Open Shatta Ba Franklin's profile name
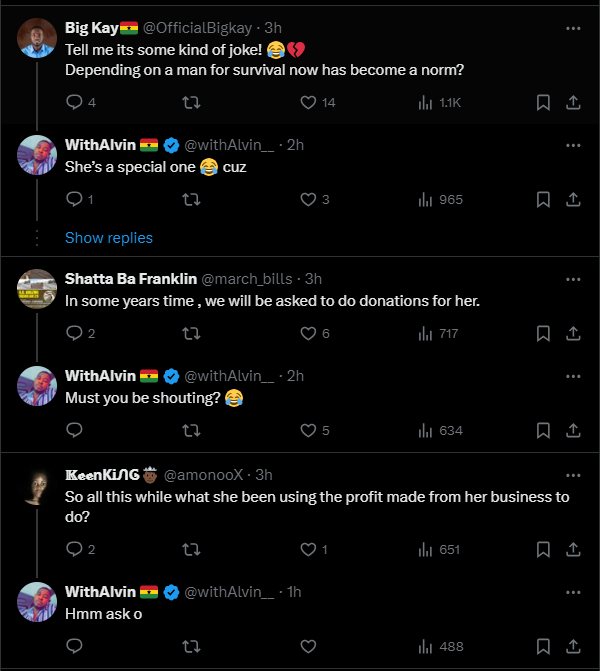The image size is (600, 671). pyautogui.click(x=131, y=278)
